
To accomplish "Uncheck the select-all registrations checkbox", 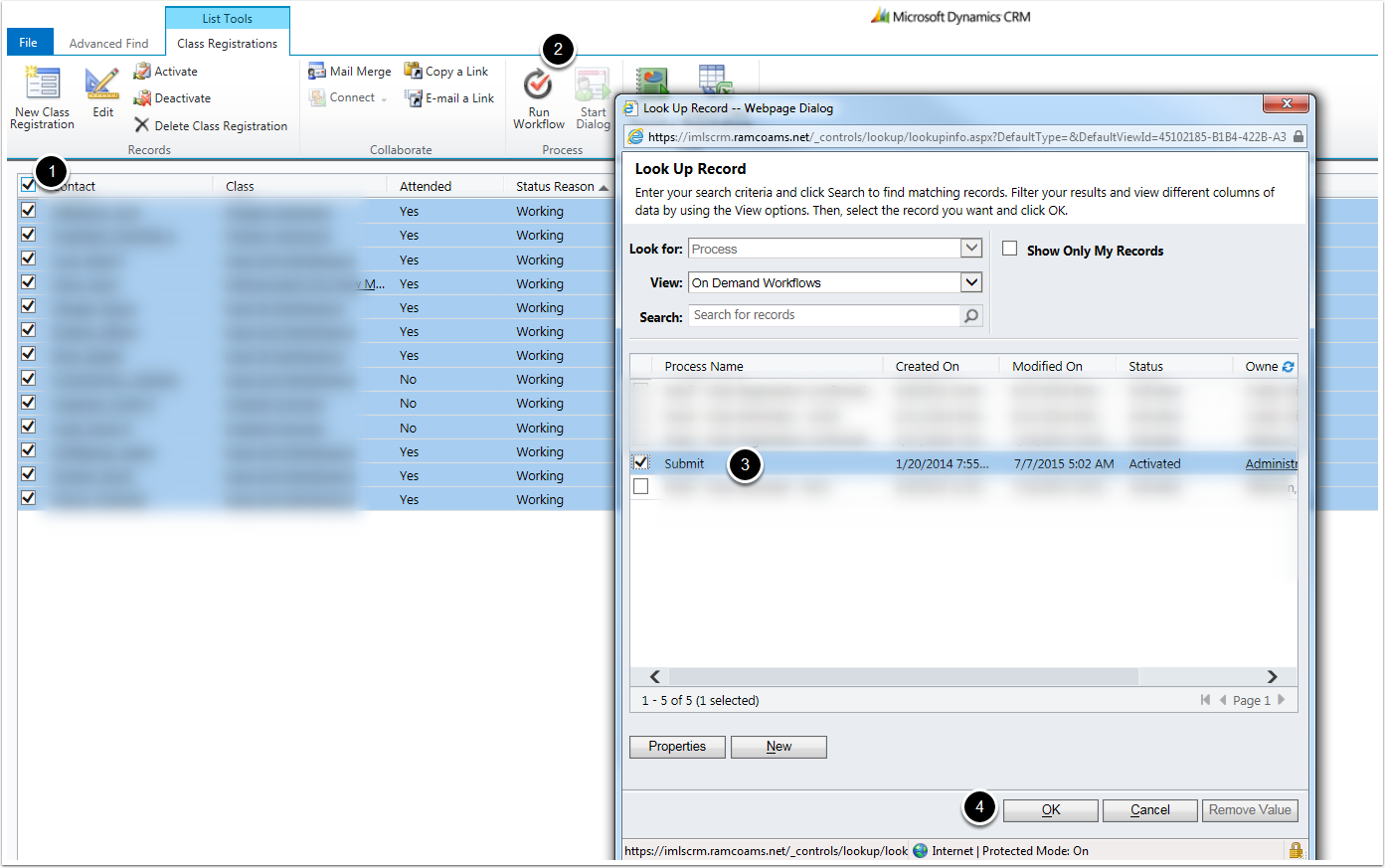I will click(x=27, y=185).
